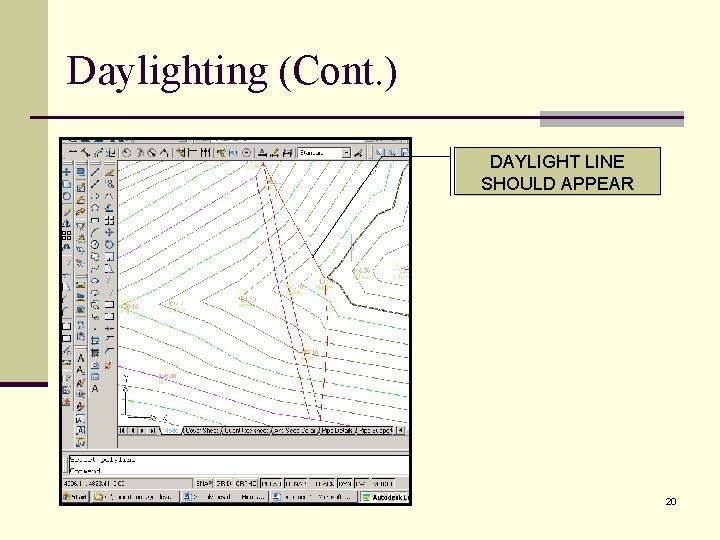This screenshot has width=720, height=540.
Task: Select the Circle draw tool
Action: [95, 244]
